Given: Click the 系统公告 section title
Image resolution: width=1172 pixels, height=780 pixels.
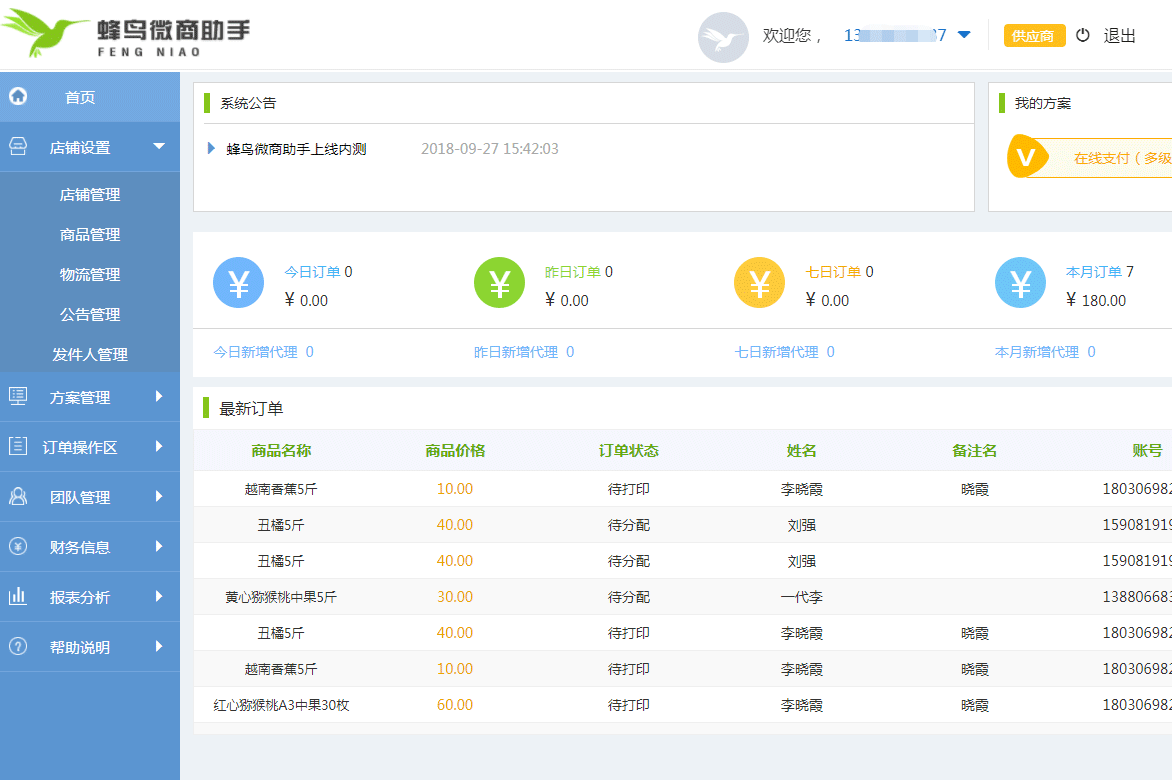Looking at the screenshot, I should tap(247, 103).
